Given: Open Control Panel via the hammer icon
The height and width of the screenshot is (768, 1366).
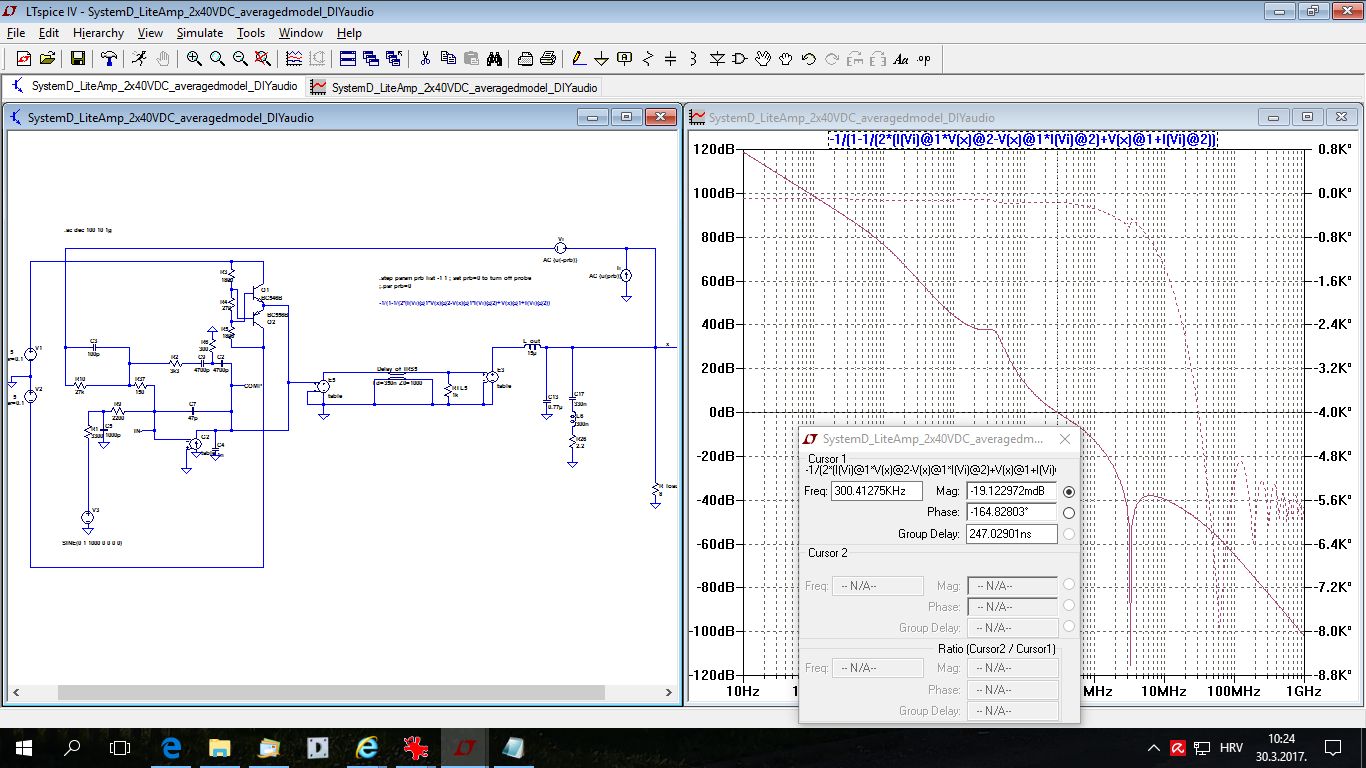Looking at the screenshot, I should click(x=109, y=59).
